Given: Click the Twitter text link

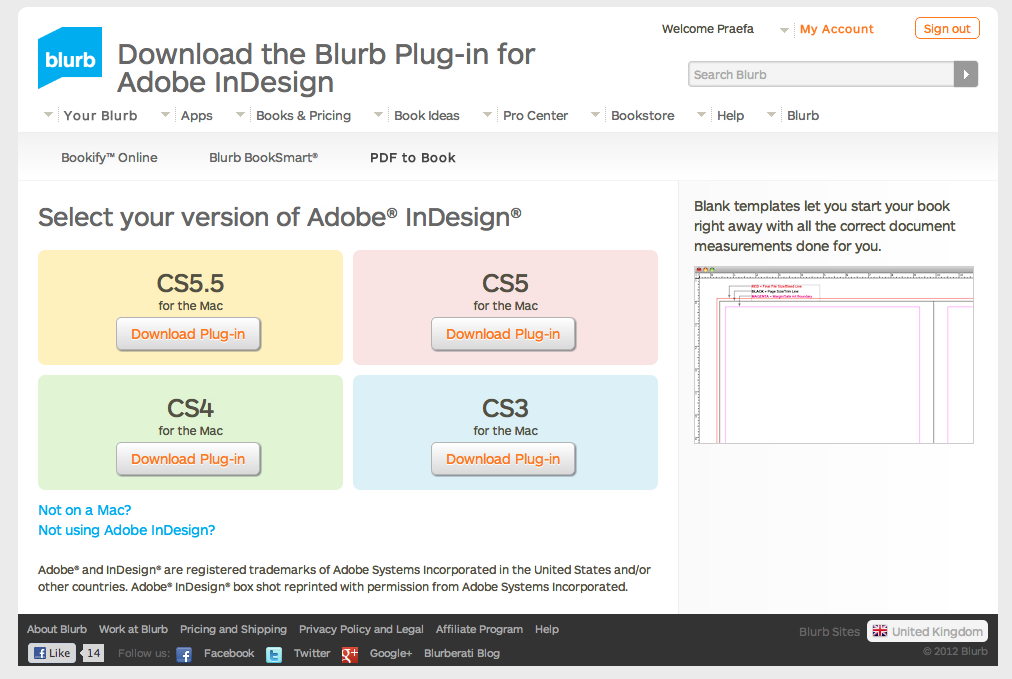Looking at the screenshot, I should 312,653.
